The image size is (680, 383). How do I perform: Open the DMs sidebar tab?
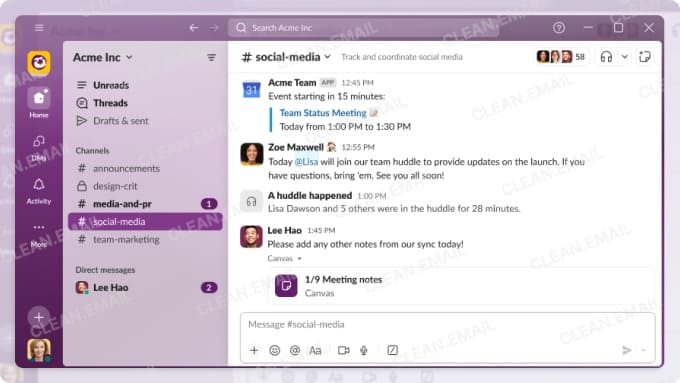click(39, 148)
